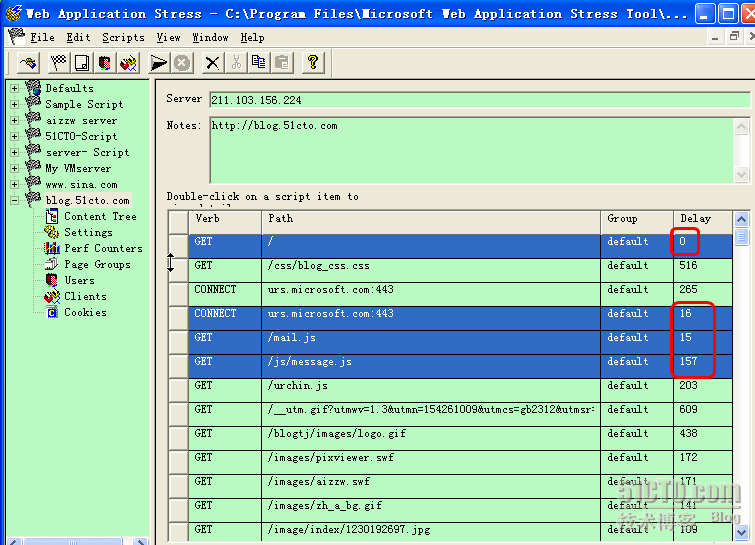Click the delay value 609
755x545 pixels.
688,410
